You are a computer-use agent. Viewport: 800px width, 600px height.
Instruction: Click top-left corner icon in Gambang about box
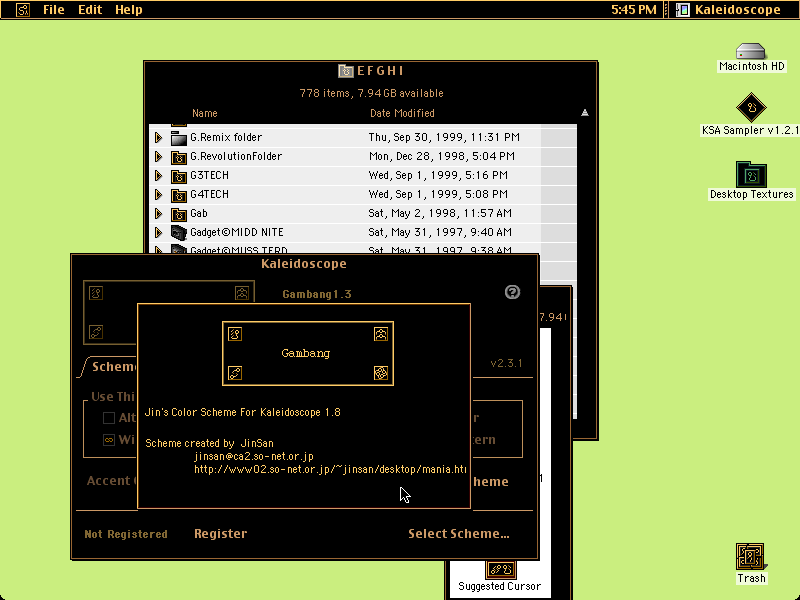(x=235, y=334)
